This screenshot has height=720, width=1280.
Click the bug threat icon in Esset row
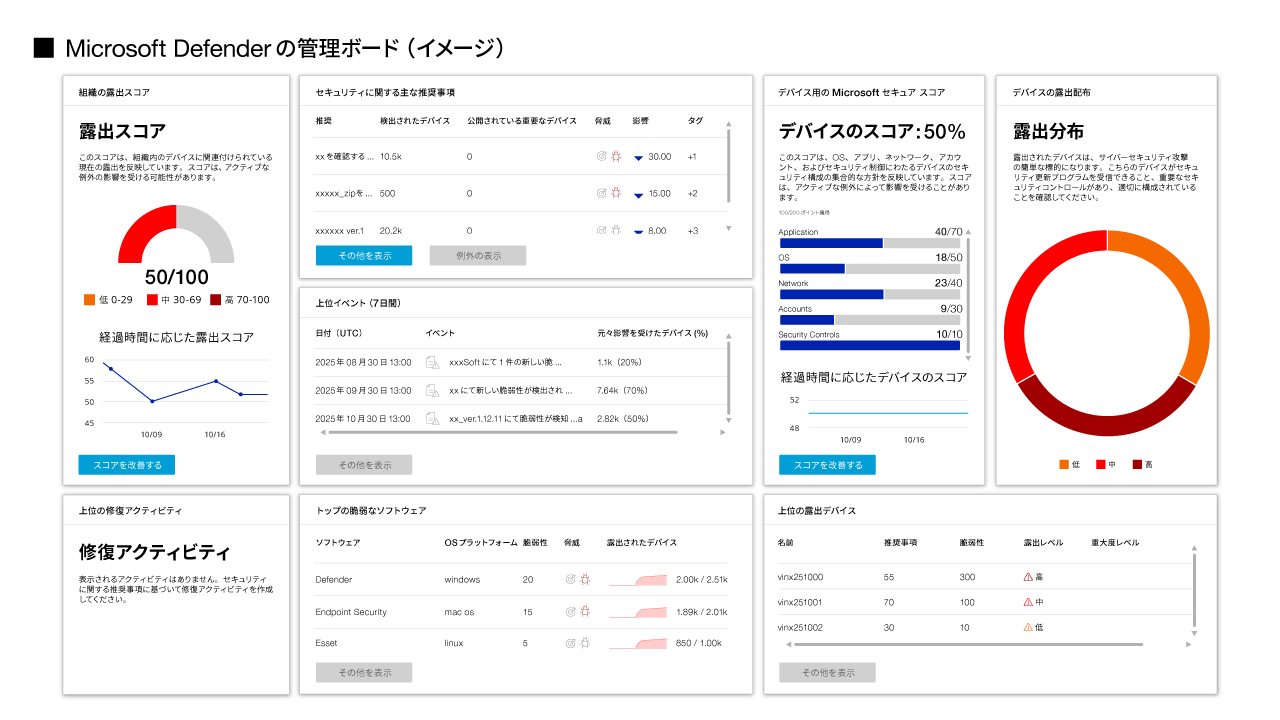point(585,643)
